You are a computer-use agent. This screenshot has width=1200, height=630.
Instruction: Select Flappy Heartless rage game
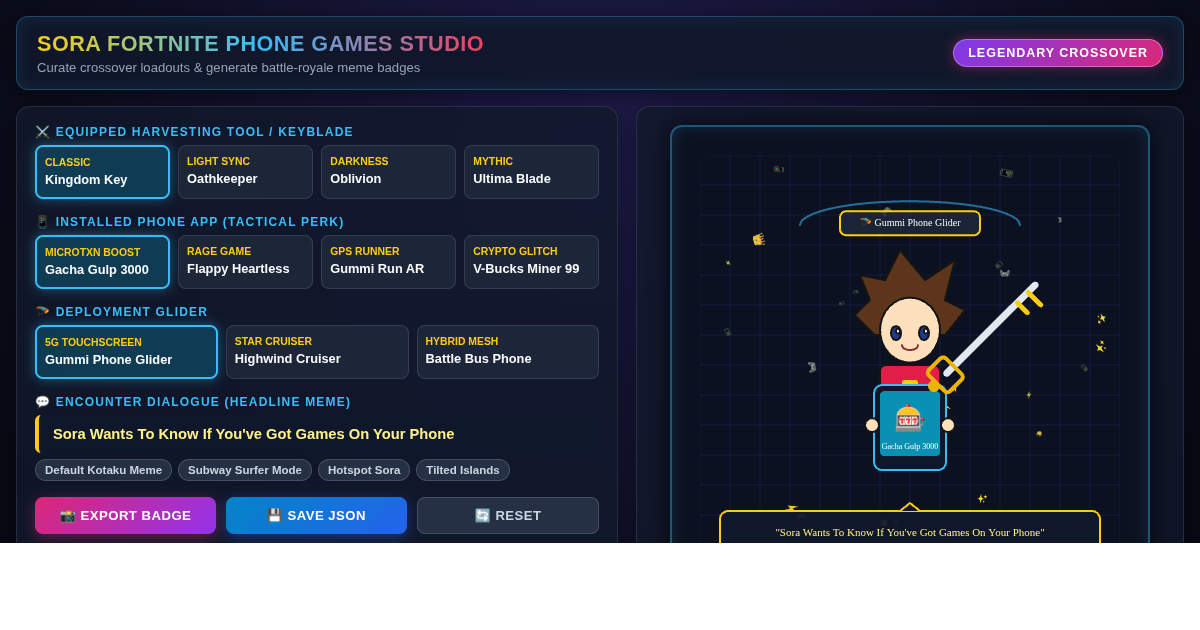click(x=245, y=262)
